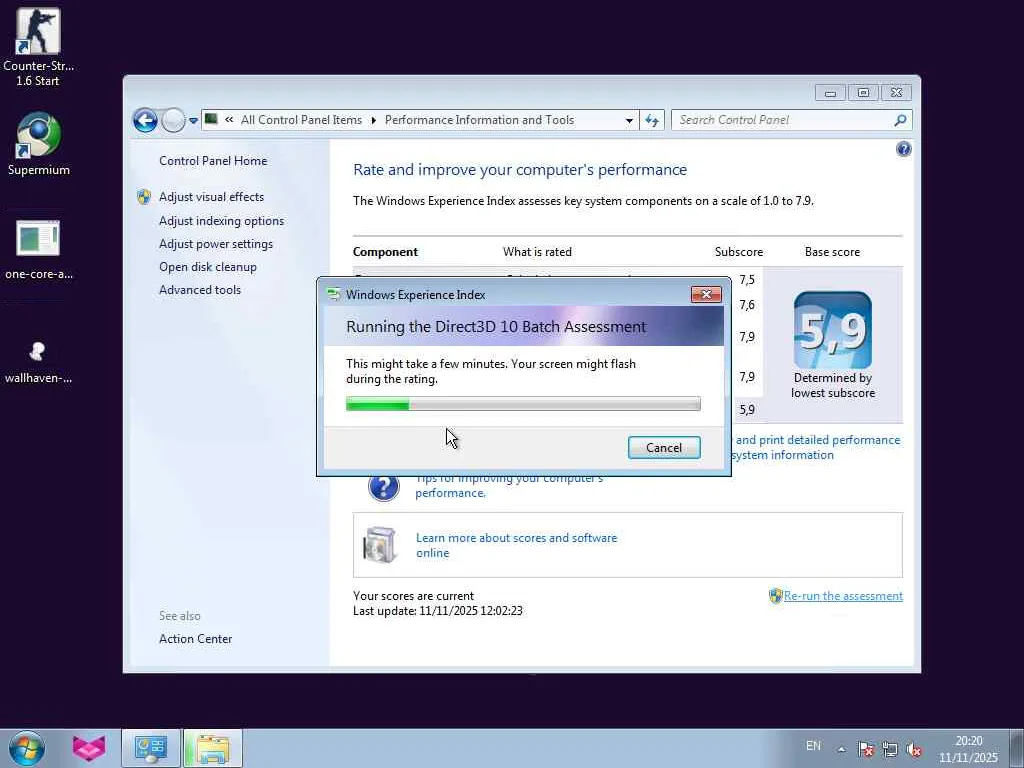The image size is (1024, 768).
Task: Click the dialog title bar assessment icon
Action: point(334,295)
